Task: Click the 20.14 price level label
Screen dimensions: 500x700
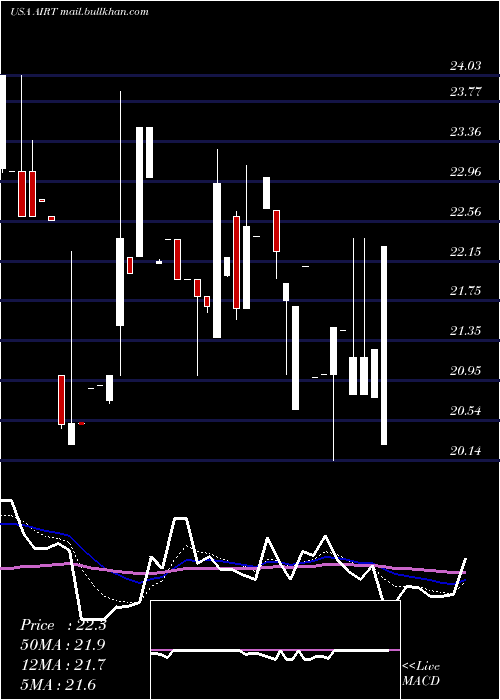Action: [466, 450]
